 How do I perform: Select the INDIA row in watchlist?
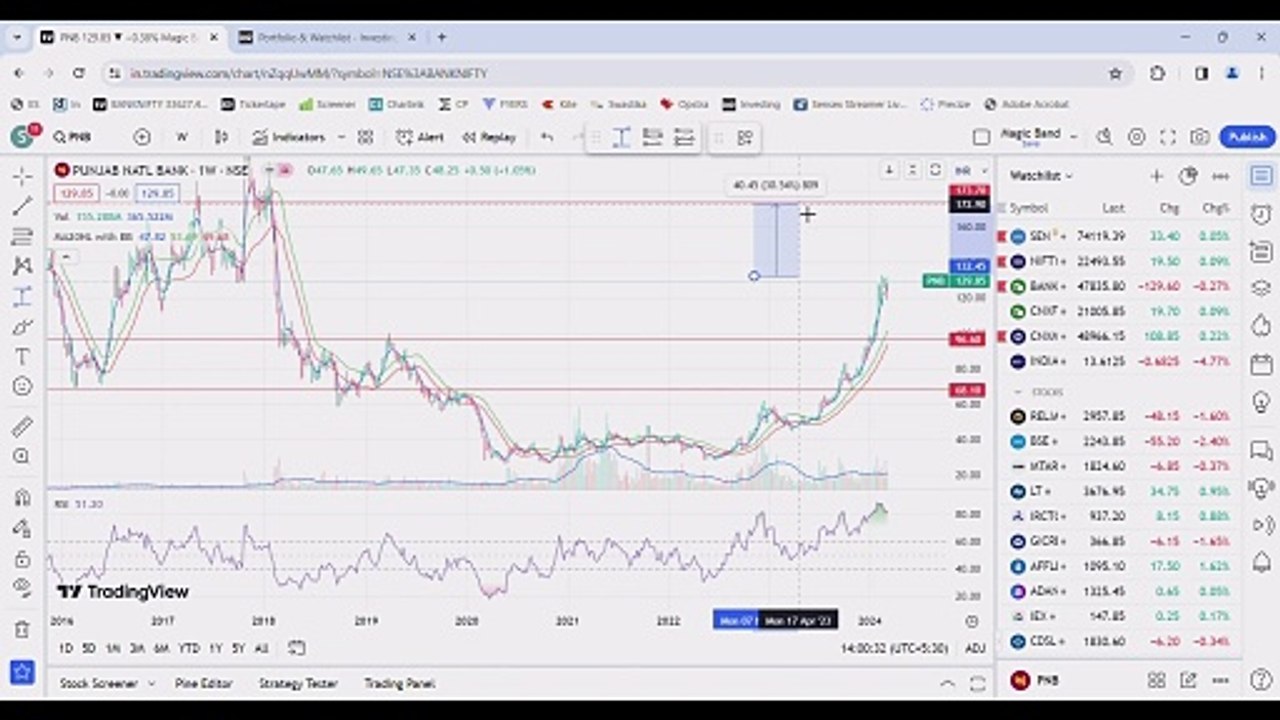[x=1119, y=361]
